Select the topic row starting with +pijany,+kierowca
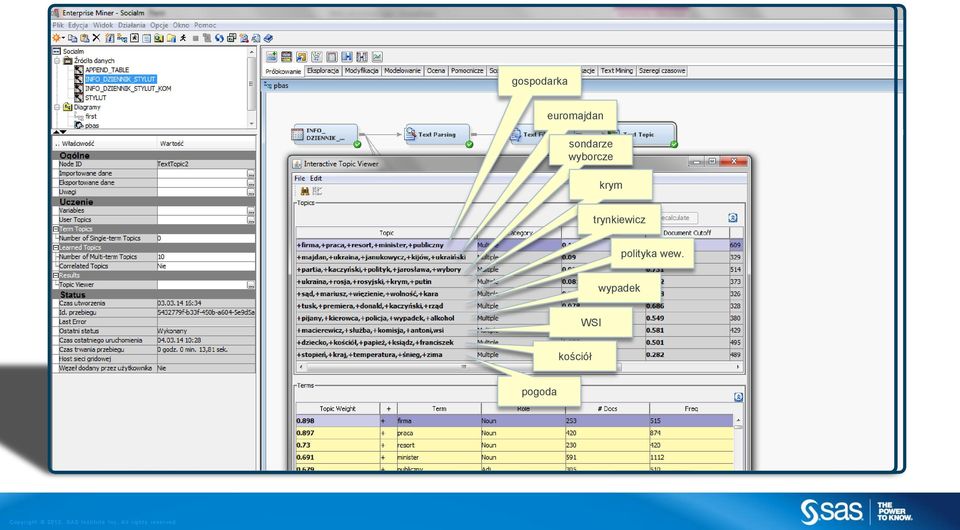 [519, 318]
